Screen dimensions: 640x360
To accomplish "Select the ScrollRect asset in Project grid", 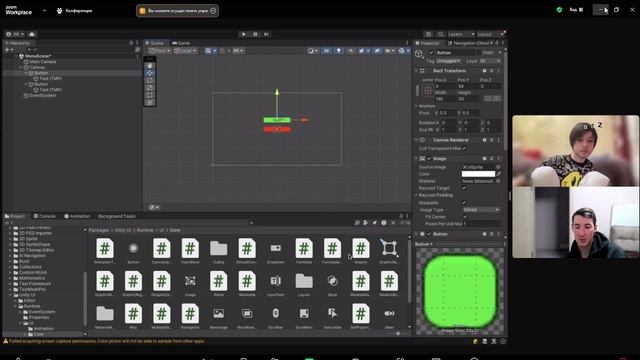I will coord(304,316).
